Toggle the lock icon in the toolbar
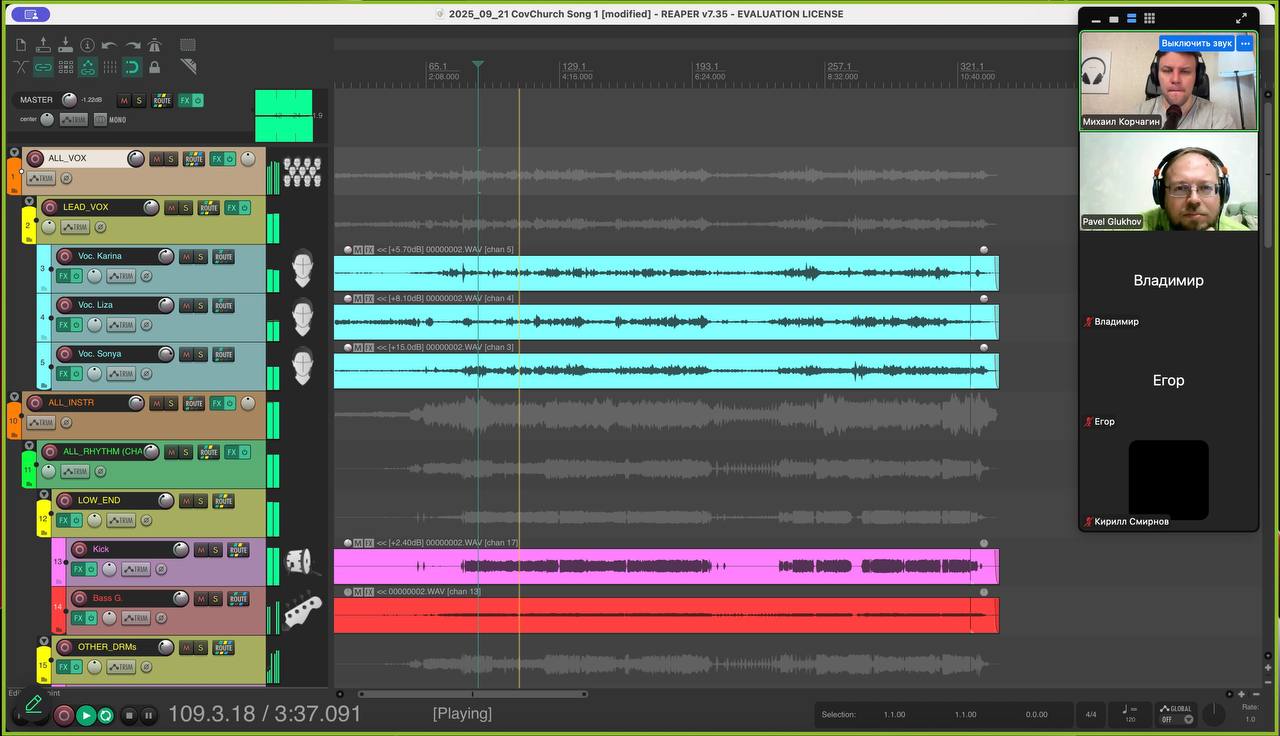 coord(155,67)
